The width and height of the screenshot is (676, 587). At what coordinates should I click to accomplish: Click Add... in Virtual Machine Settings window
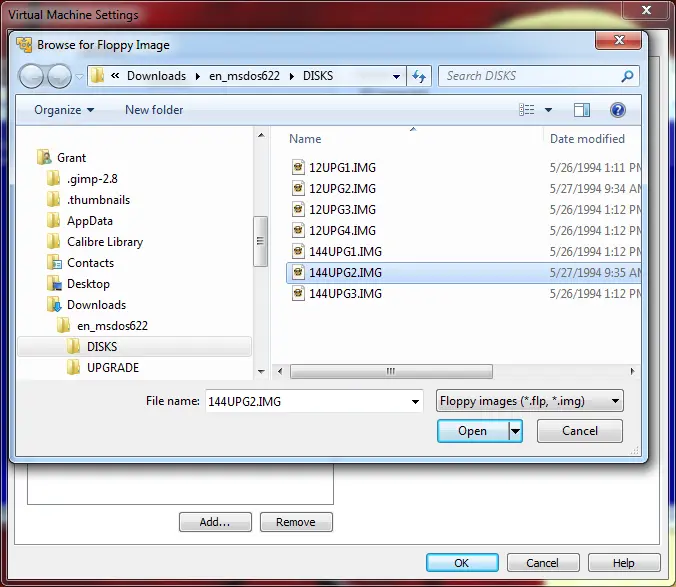click(215, 522)
